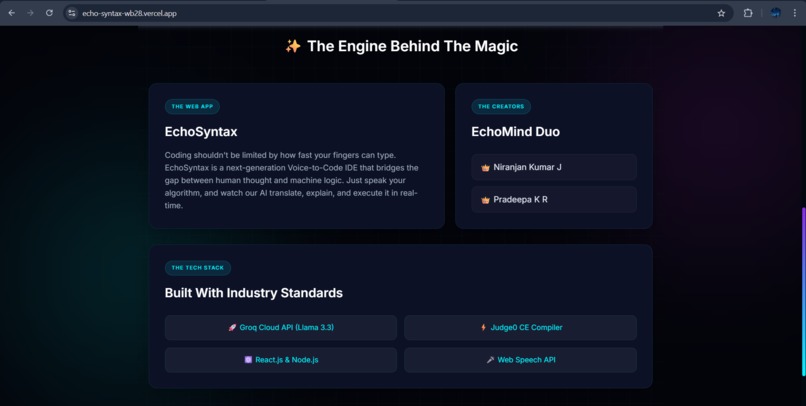Click The Engine Behind The Magic heading
Viewport: 806px width, 406px height.
click(412, 46)
